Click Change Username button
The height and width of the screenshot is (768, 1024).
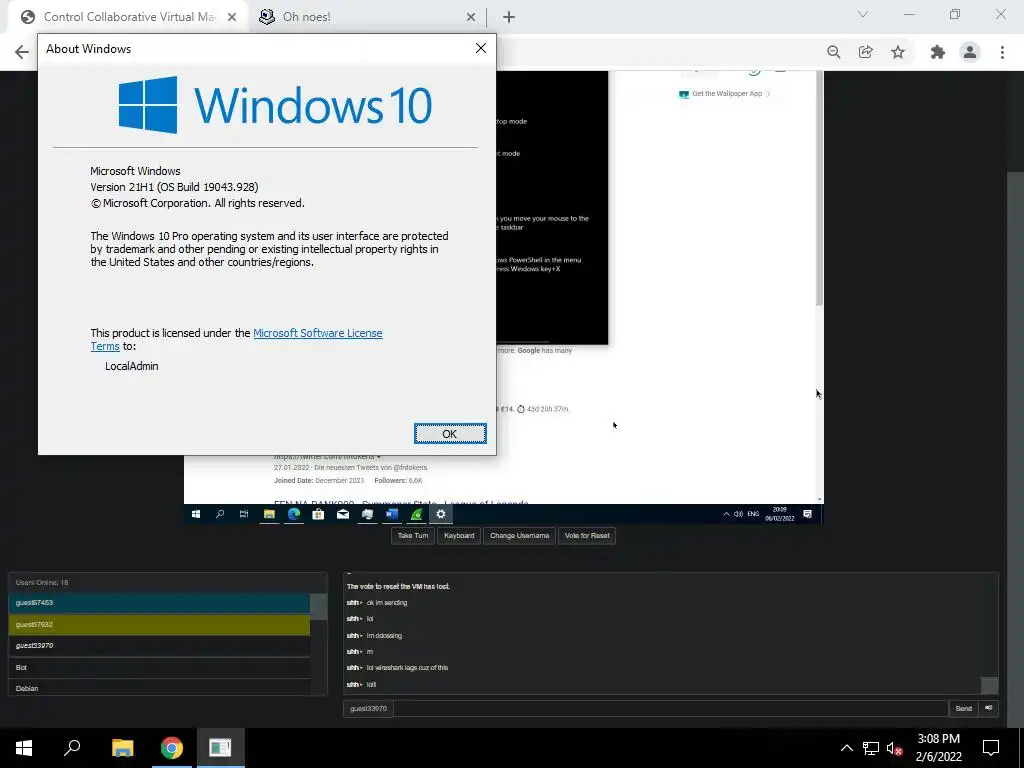click(x=519, y=536)
